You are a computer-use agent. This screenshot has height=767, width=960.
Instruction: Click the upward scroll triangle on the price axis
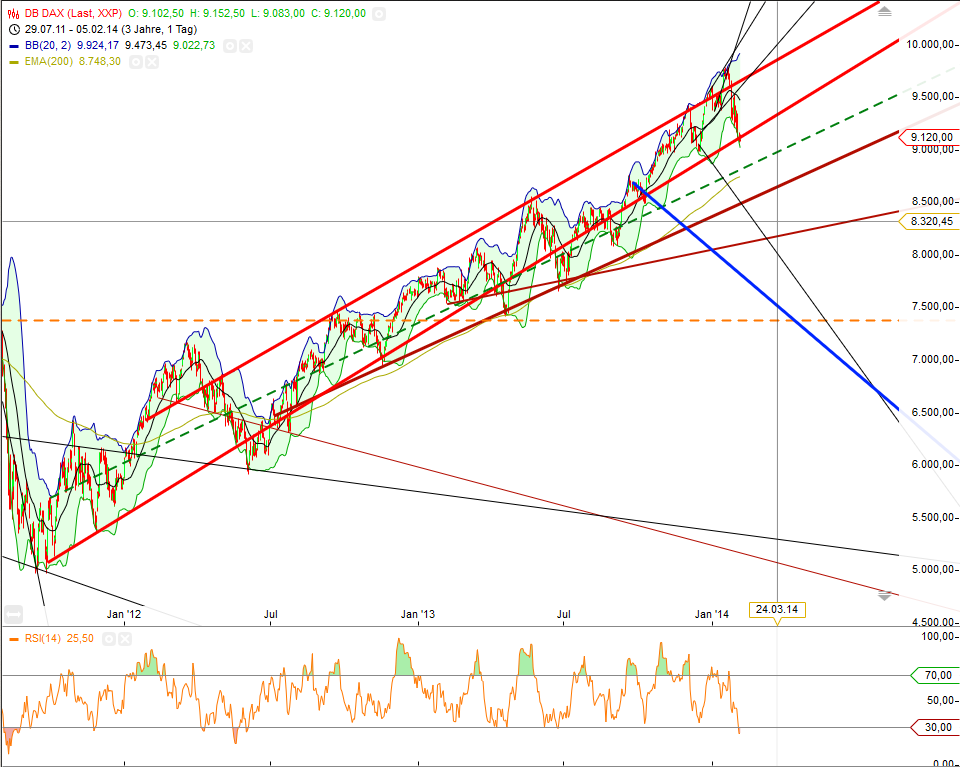pos(884,12)
